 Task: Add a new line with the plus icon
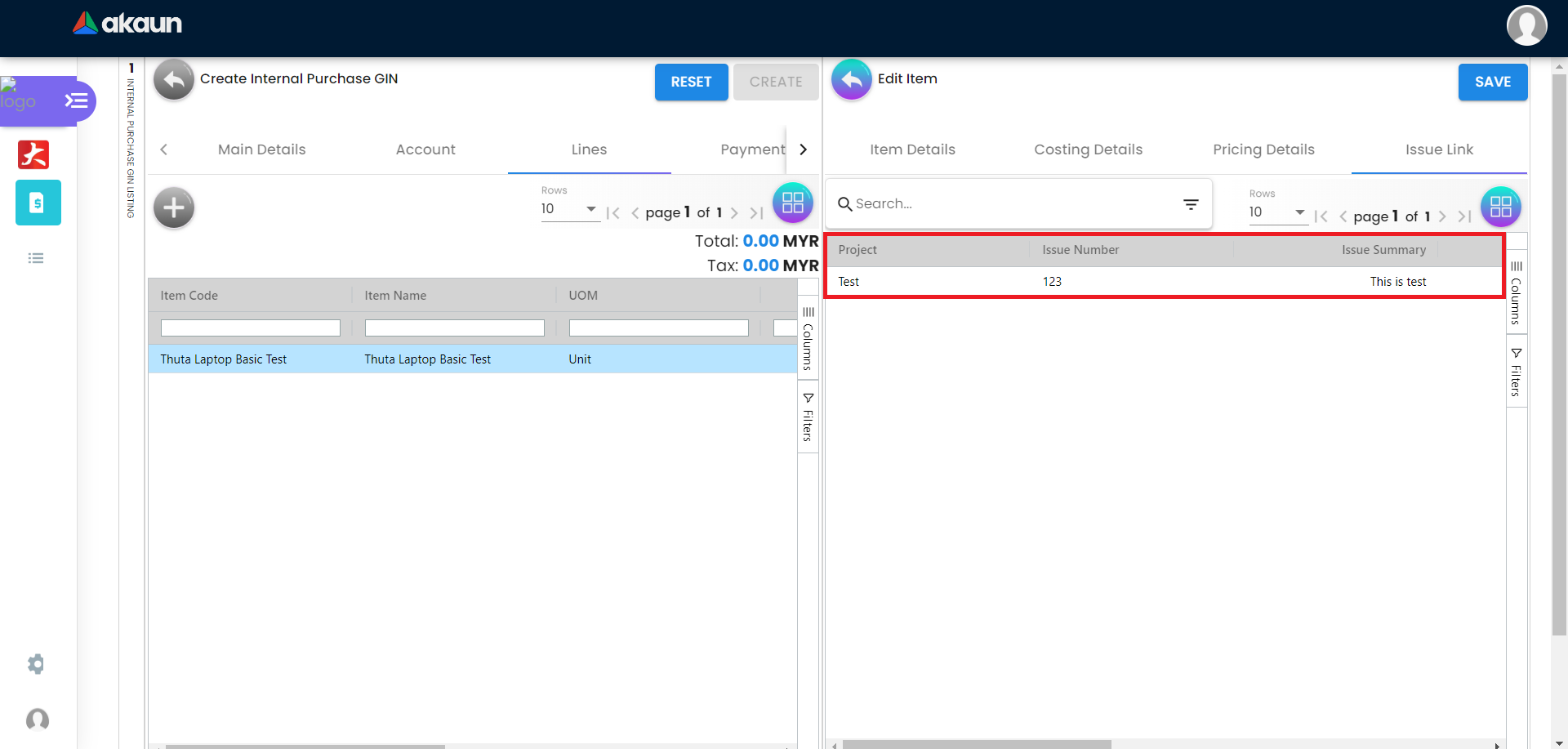[x=174, y=207]
